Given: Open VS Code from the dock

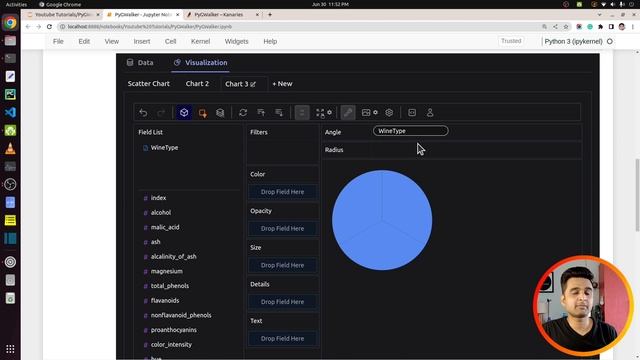Looking at the screenshot, I should click(10, 112).
